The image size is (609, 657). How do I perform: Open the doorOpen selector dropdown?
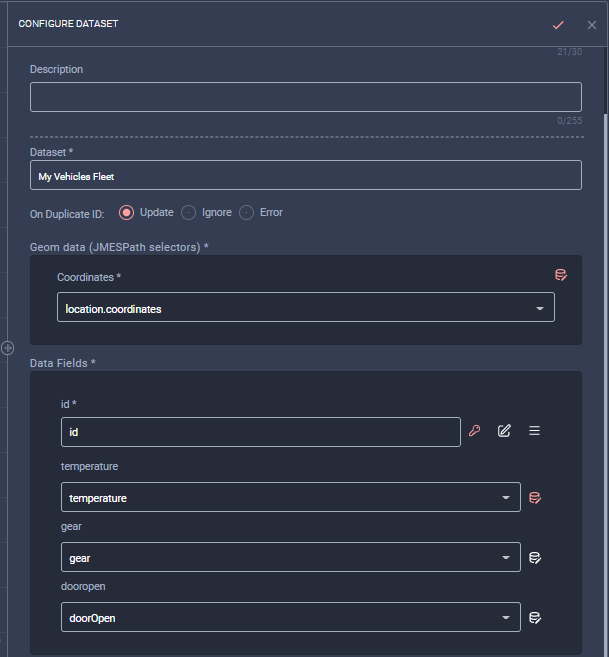pos(291,617)
